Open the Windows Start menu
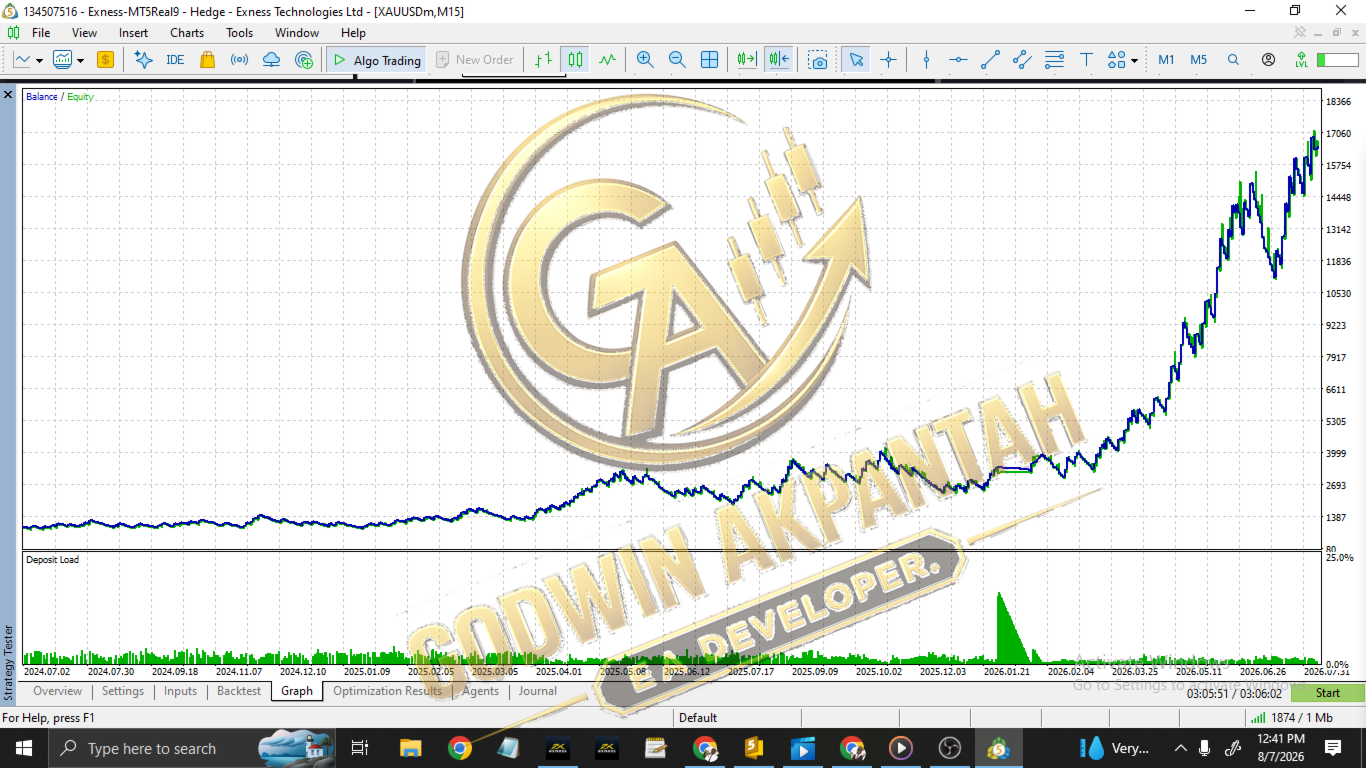The image size is (1366, 768). tap(24, 748)
